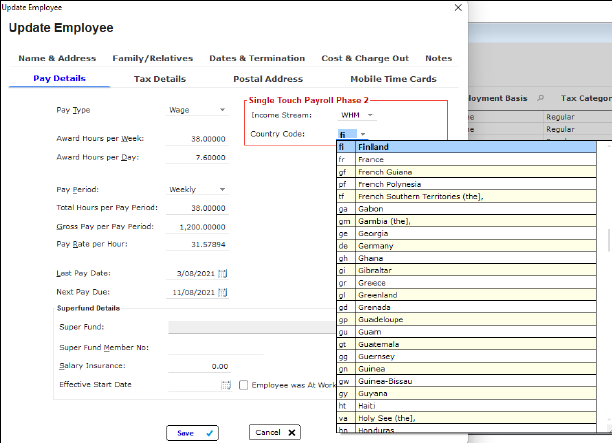Click the Award Hours per Day field
Viewport: 612px width, 443px height.
(x=197, y=158)
